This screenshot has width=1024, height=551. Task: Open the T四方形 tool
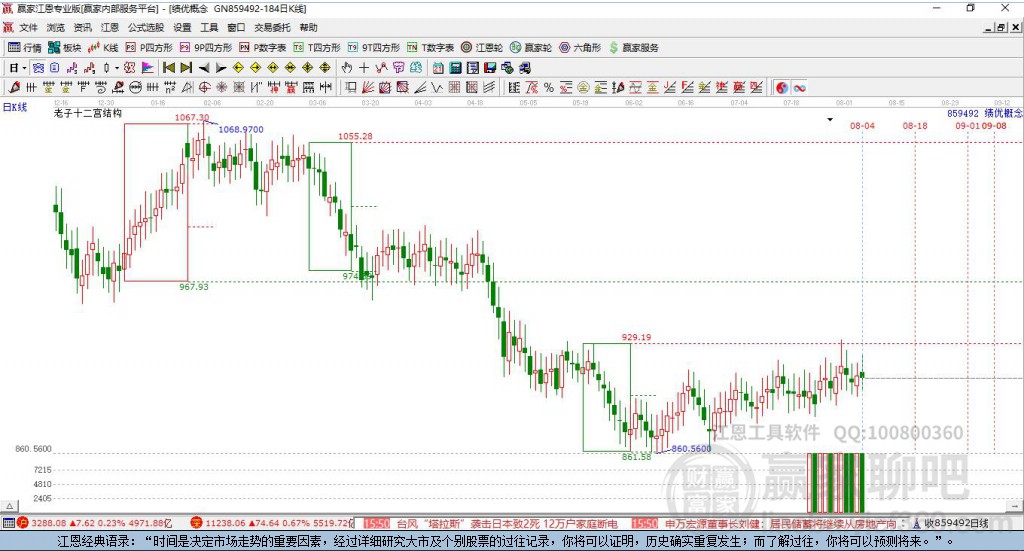coord(317,48)
